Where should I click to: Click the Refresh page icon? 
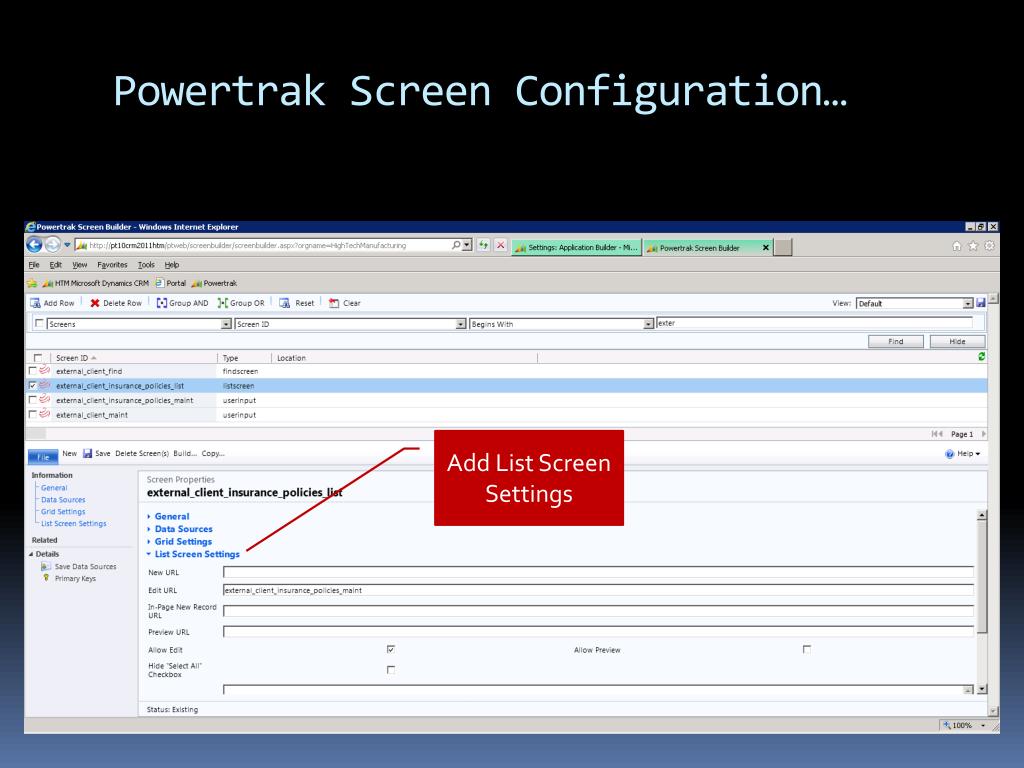pos(483,246)
